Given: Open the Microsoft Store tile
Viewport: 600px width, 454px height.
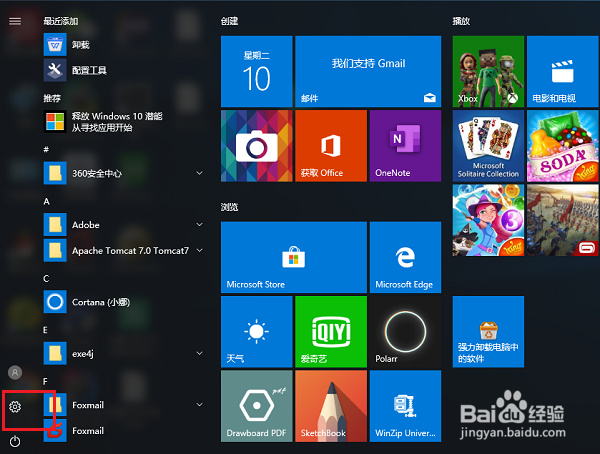Looking at the screenshot, I should (x=293, y=257).
